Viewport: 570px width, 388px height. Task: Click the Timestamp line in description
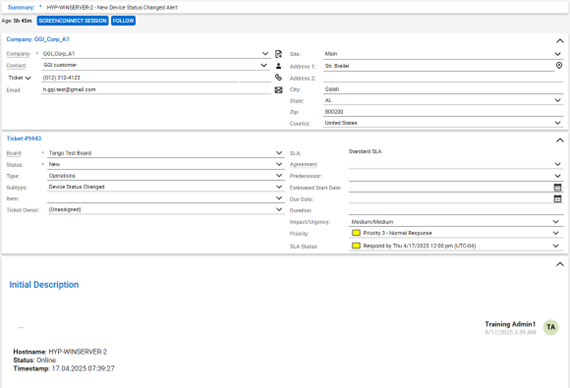64,368
